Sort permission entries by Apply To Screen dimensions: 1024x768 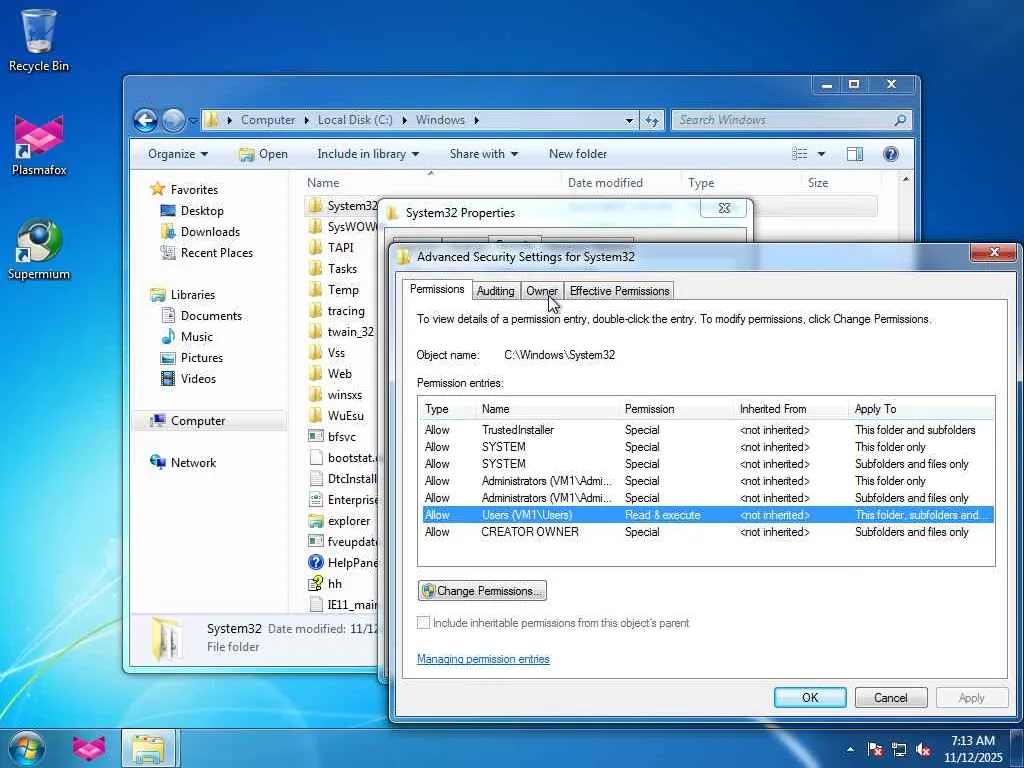click(x=921, y=409)
